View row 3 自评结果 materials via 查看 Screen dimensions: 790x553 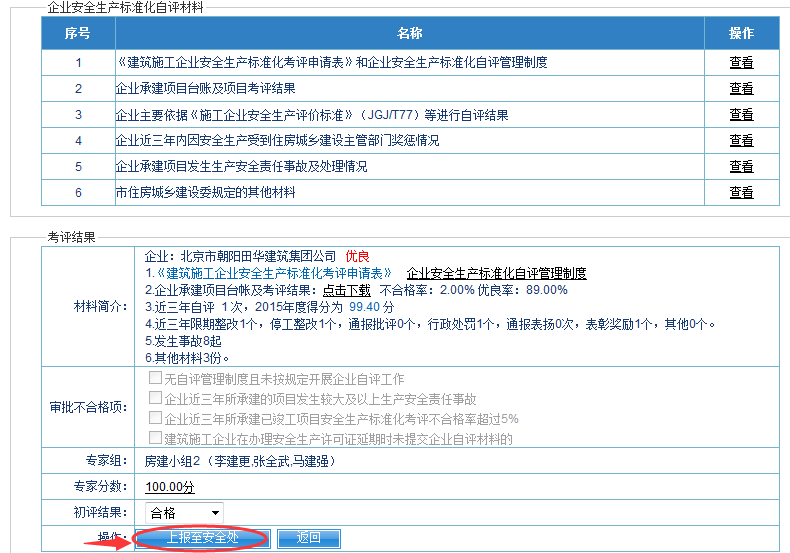[741, 115]
